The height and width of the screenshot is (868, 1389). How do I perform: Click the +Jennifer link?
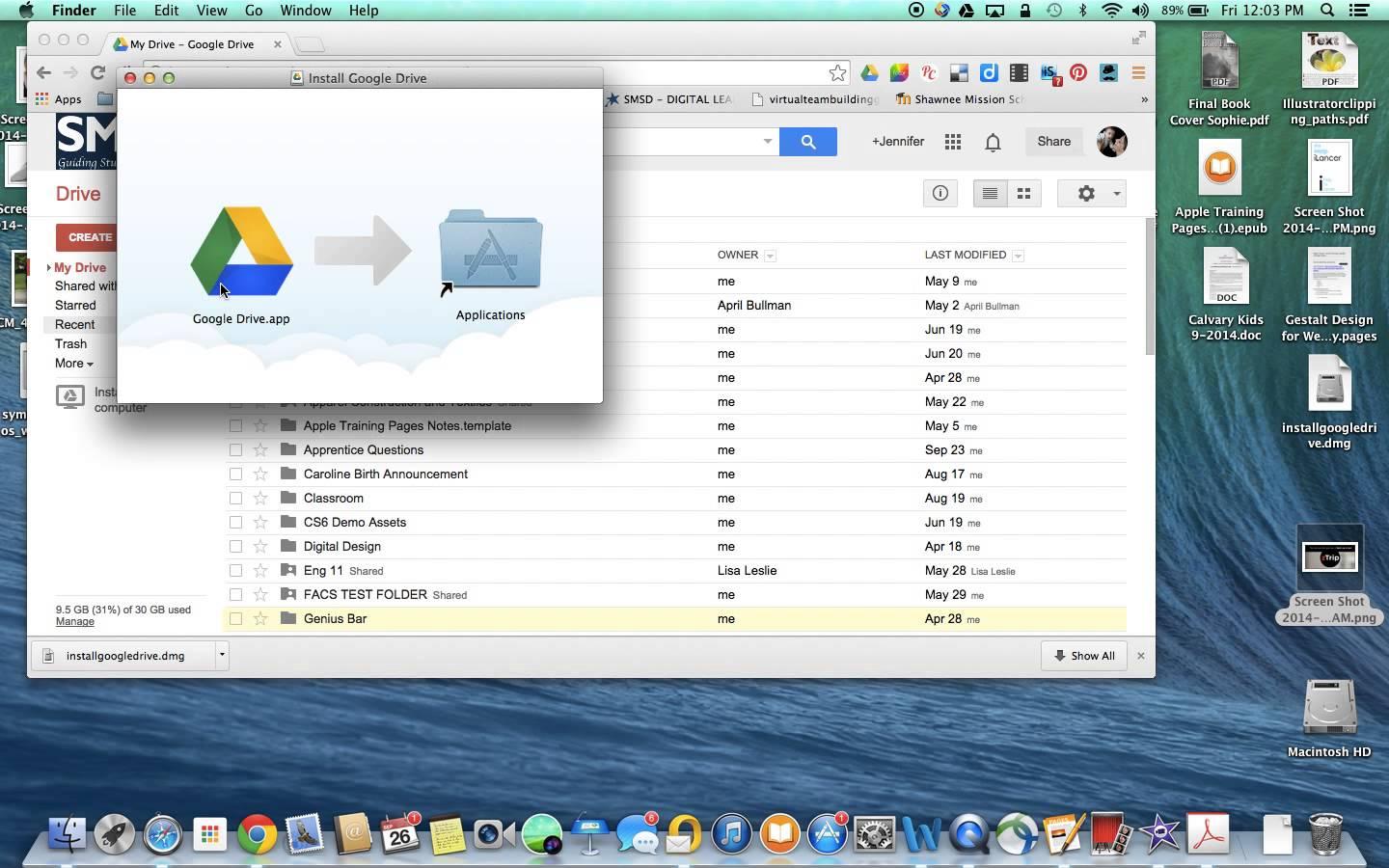[x=898, y=142]
